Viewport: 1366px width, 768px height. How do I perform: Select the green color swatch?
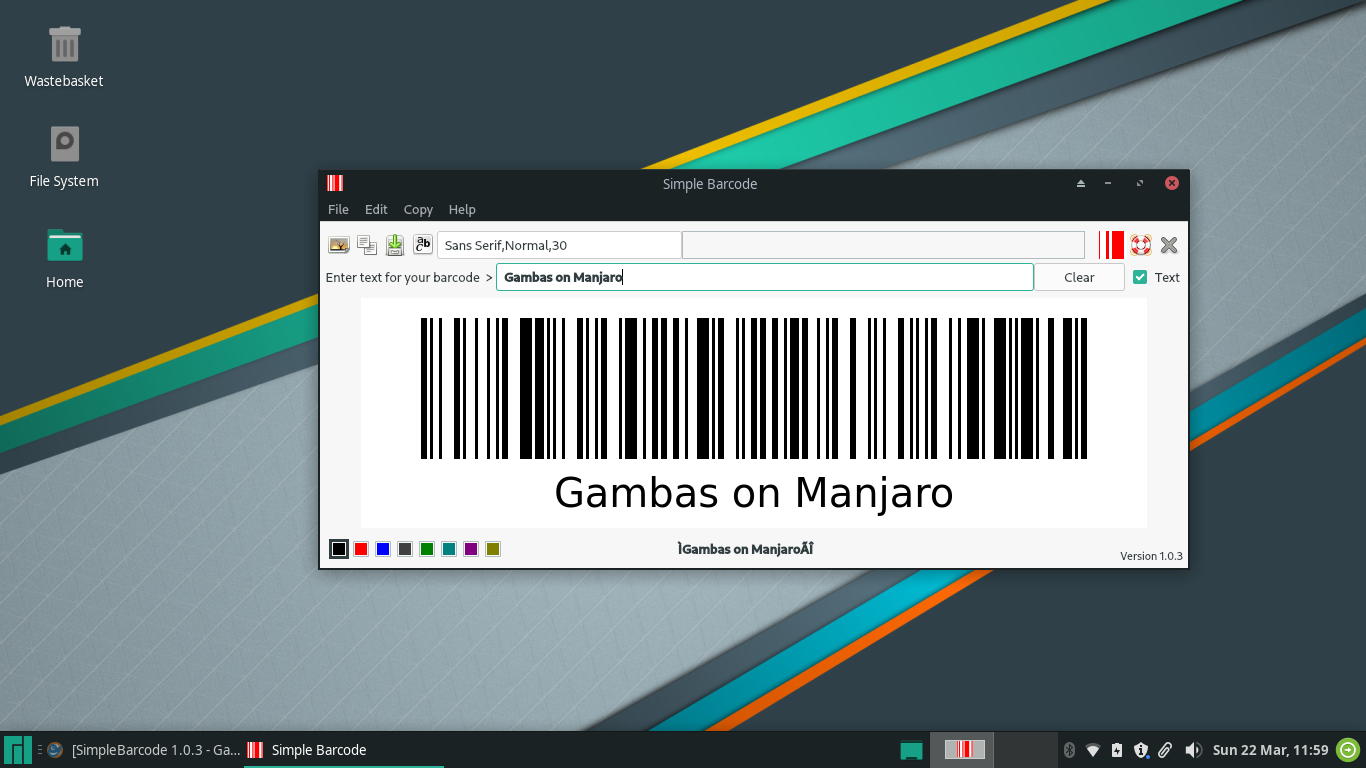[x=427, y=549]
